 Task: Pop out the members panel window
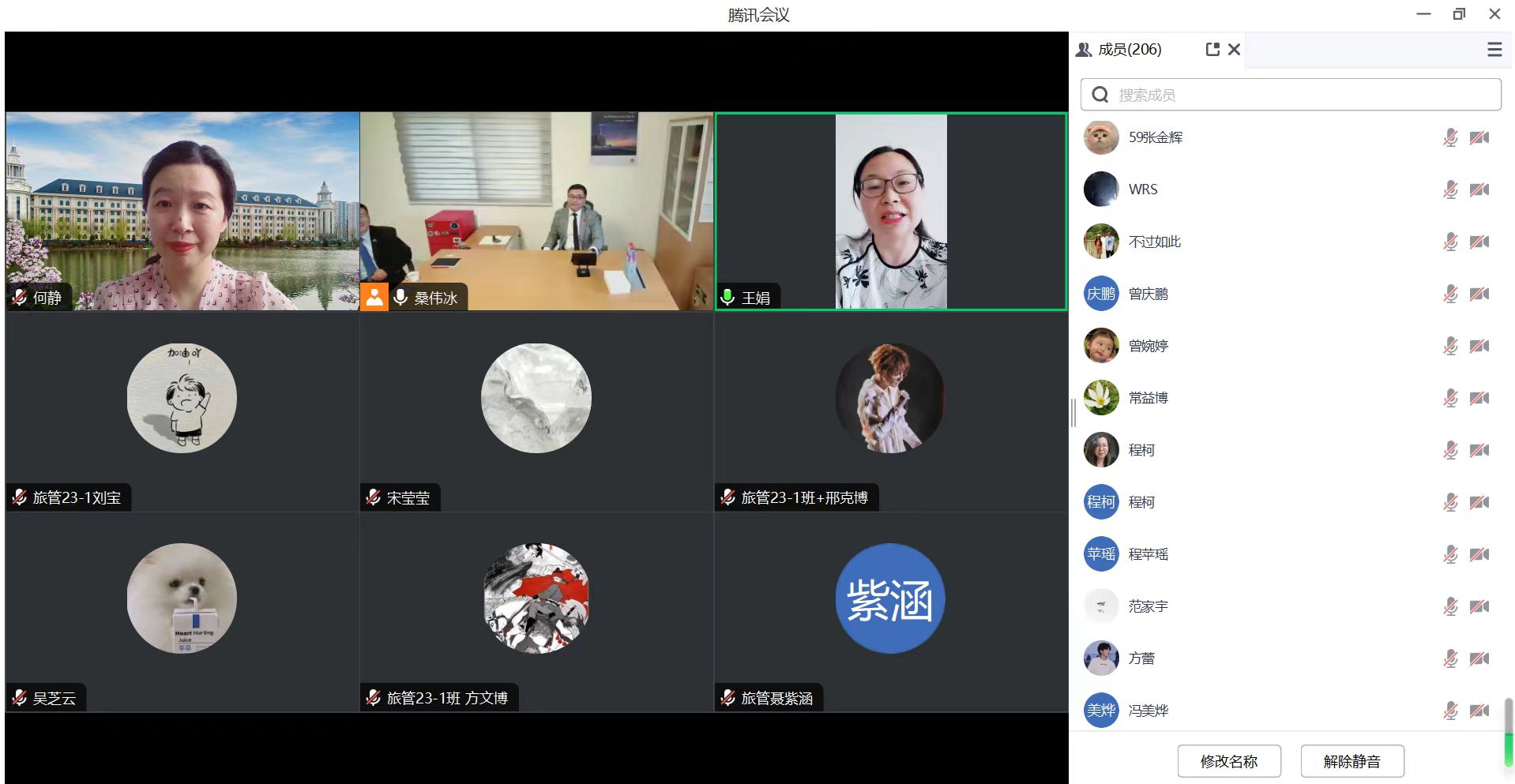[1212, 50]
